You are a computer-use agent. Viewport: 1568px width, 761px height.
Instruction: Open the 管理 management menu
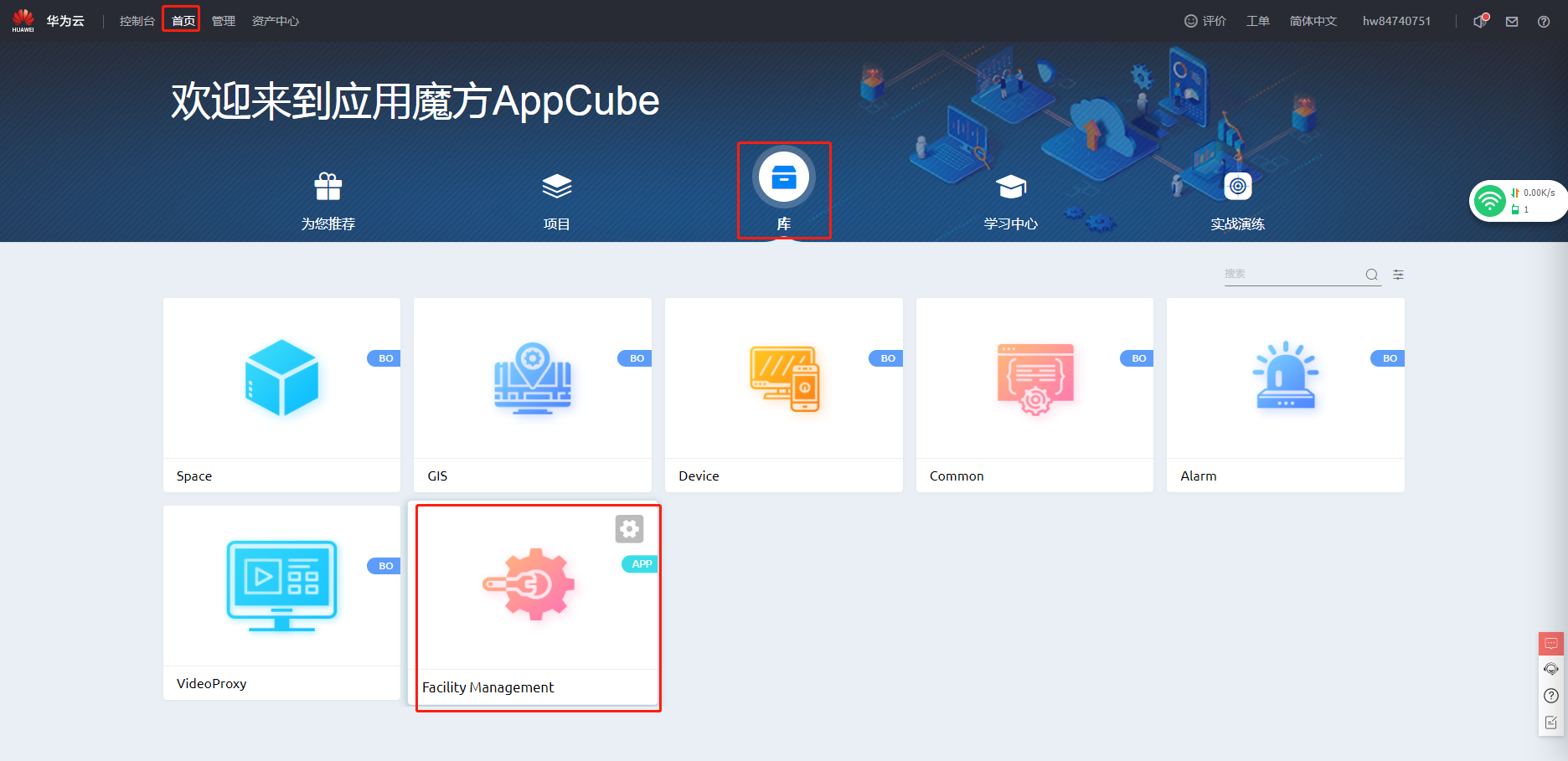pos(224,21)
